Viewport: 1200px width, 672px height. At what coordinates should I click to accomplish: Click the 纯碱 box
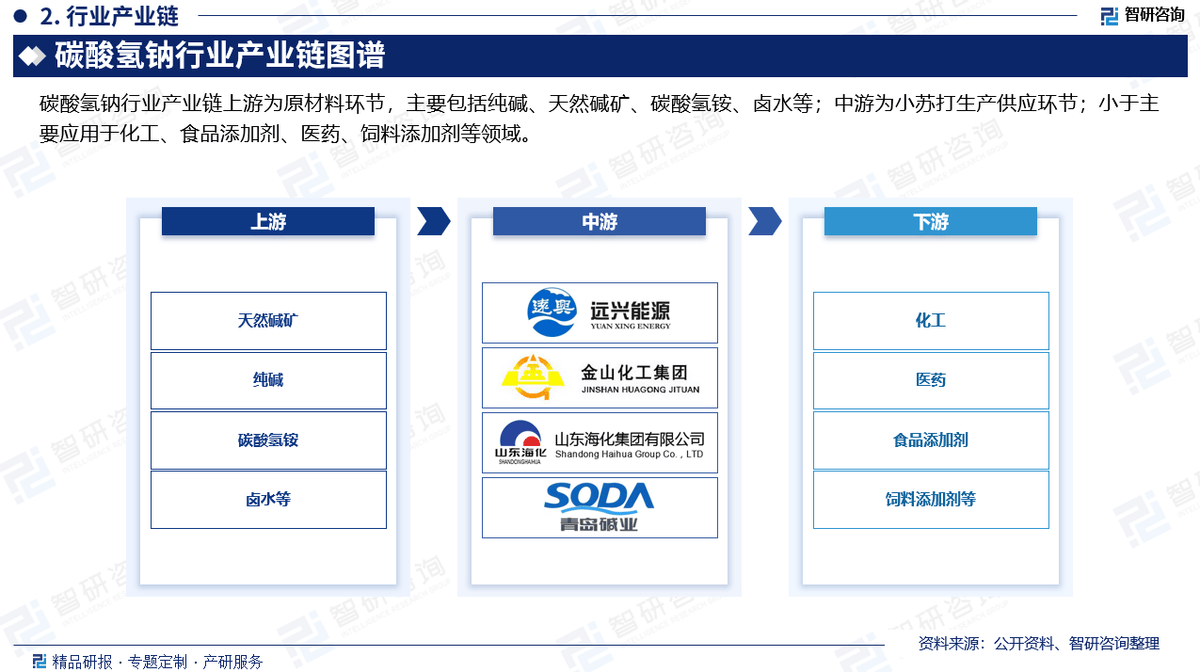(268, 380)
